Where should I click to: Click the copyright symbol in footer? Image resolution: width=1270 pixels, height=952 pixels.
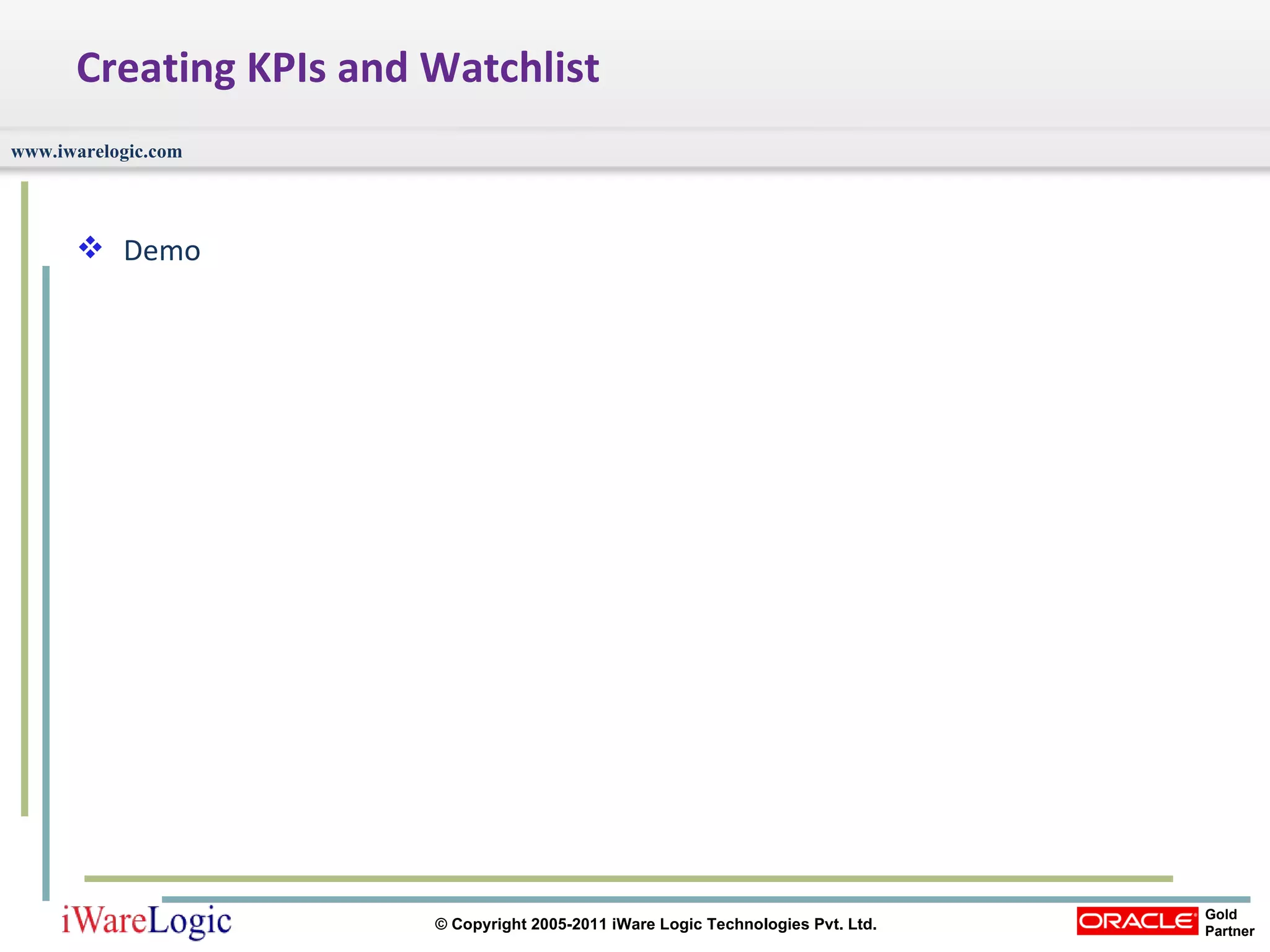click(x=441, y=925)
